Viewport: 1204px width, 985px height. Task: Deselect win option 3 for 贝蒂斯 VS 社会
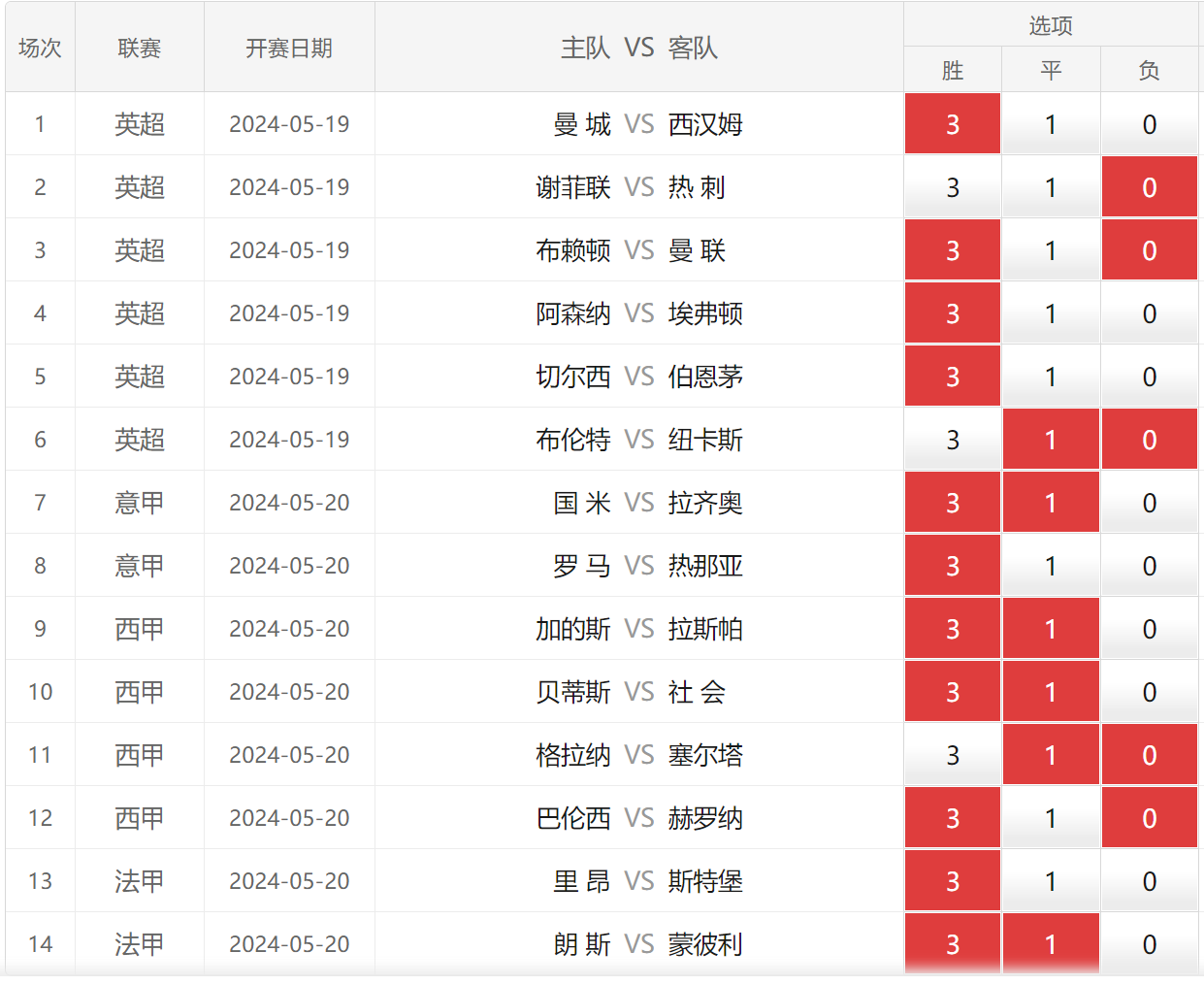(x=953, y=692)
